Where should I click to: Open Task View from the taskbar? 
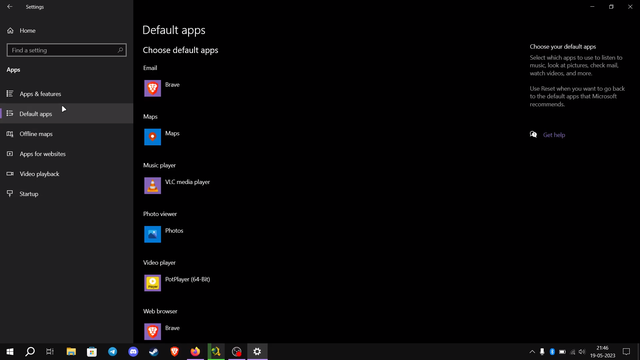[x=50, y=351]
